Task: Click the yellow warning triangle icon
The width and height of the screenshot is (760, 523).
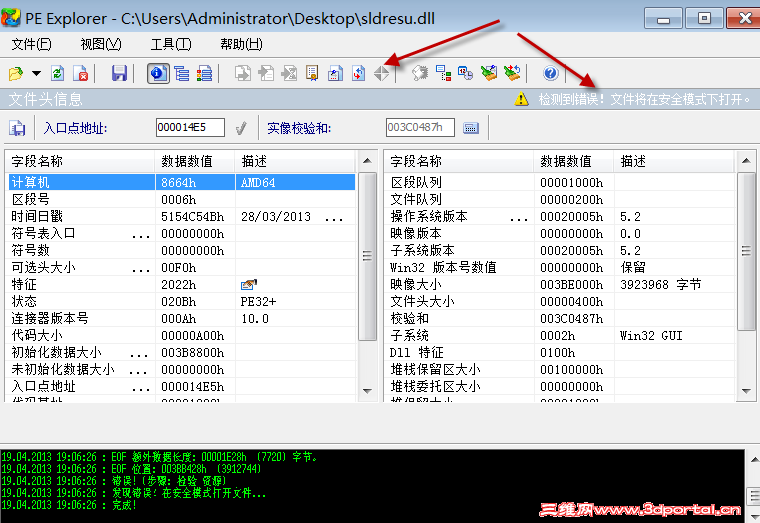Action: point(522,99)
